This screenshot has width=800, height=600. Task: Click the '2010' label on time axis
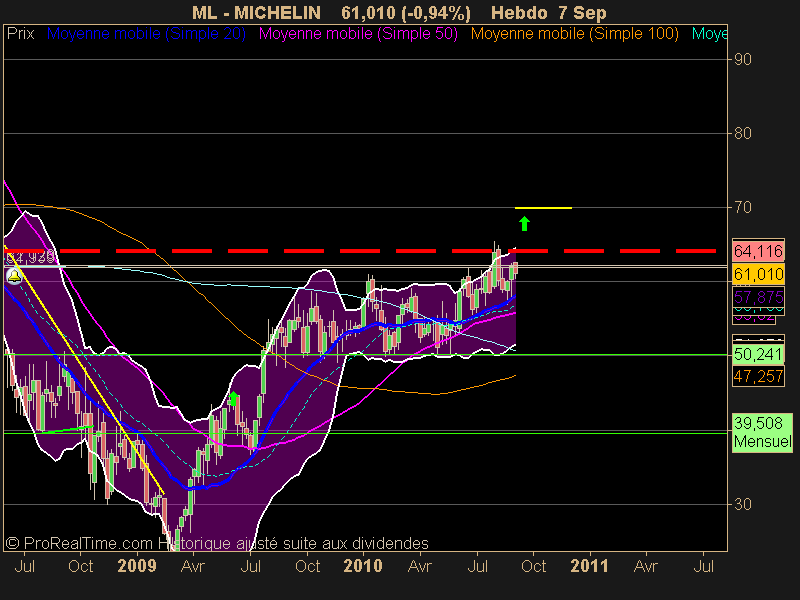[x=363, y=566]
